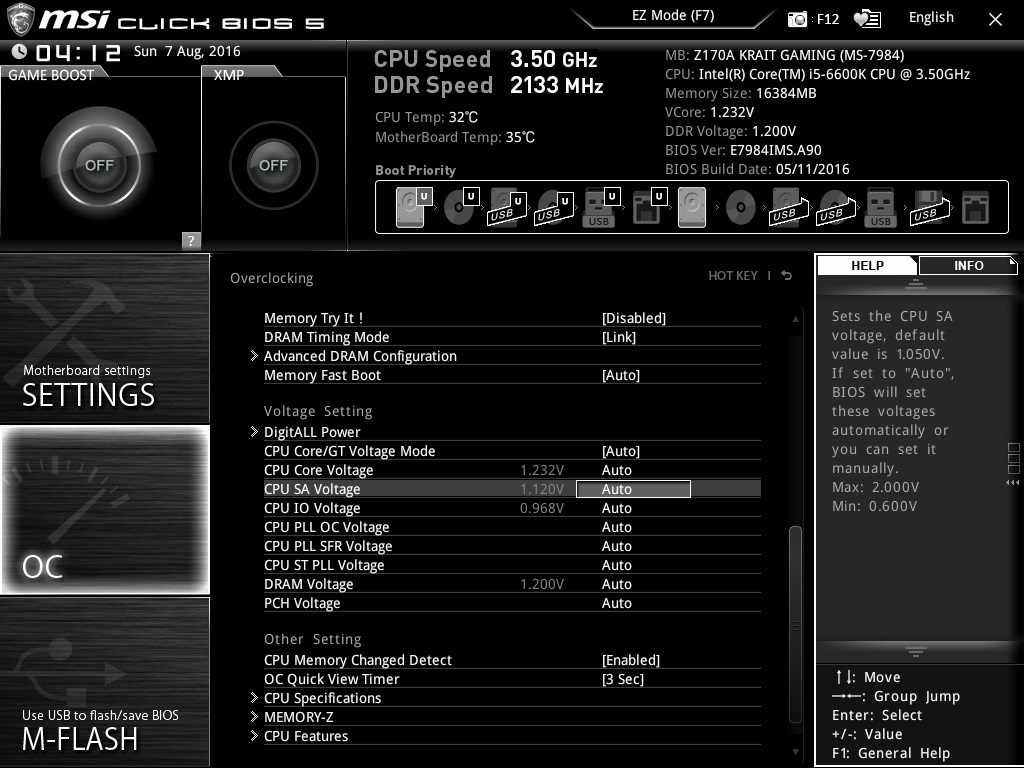This screenshot has width=1024, height=768.
Task: Click the question mark help icon under Game Boost
Action: tap(191, 240)
